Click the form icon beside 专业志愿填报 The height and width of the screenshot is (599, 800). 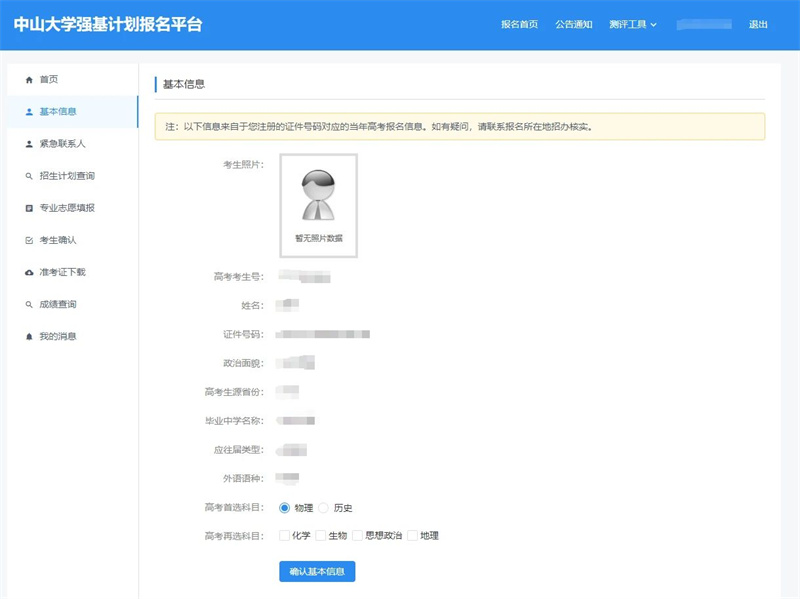click(x=29, y=208)
